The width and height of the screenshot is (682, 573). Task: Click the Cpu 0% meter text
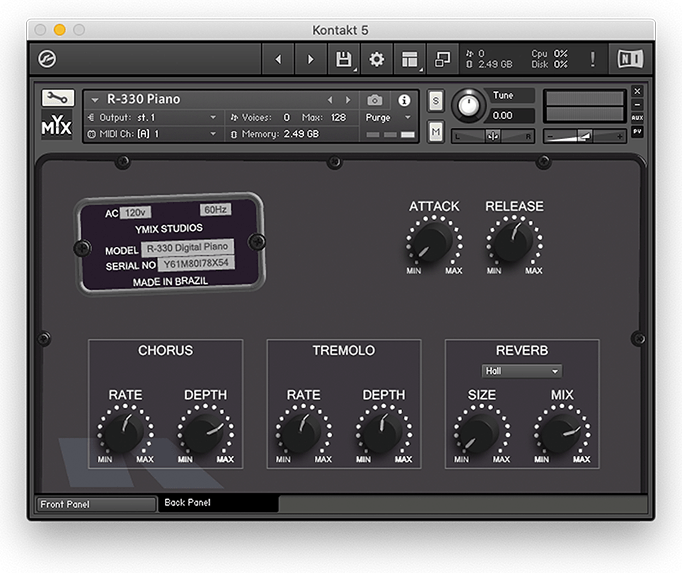[549, 54]
